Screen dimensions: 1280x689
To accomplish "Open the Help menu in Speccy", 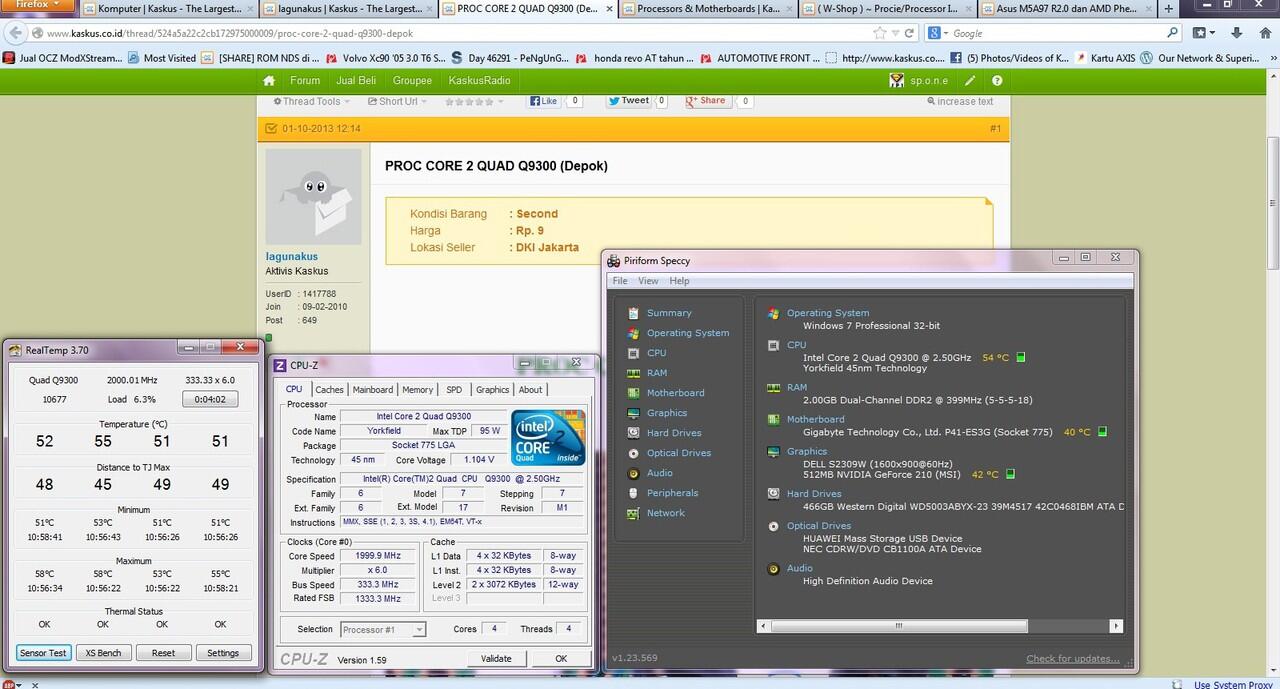I will coord(679,281).
